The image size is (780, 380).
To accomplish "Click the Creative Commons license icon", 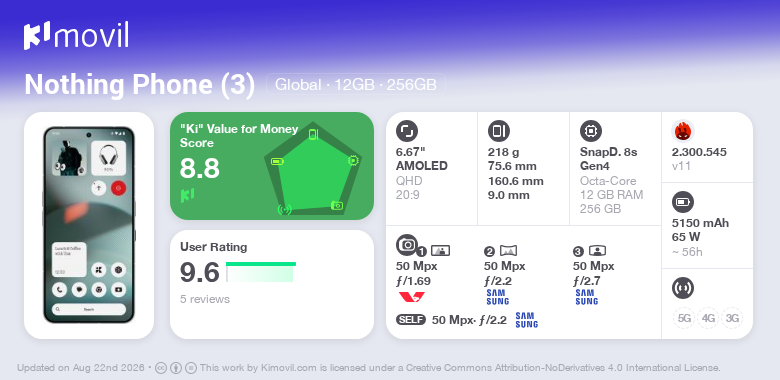I will pyautogui.click(x=161, y=369).
